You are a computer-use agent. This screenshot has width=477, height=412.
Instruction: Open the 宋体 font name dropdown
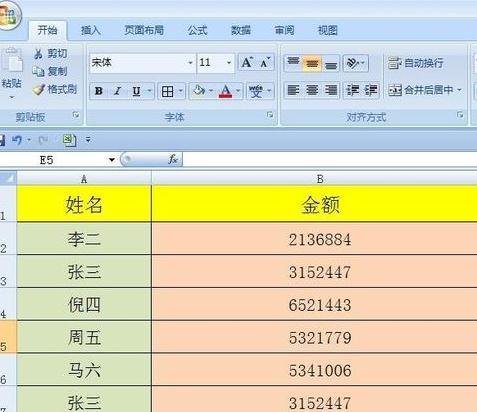pos(190,62)
